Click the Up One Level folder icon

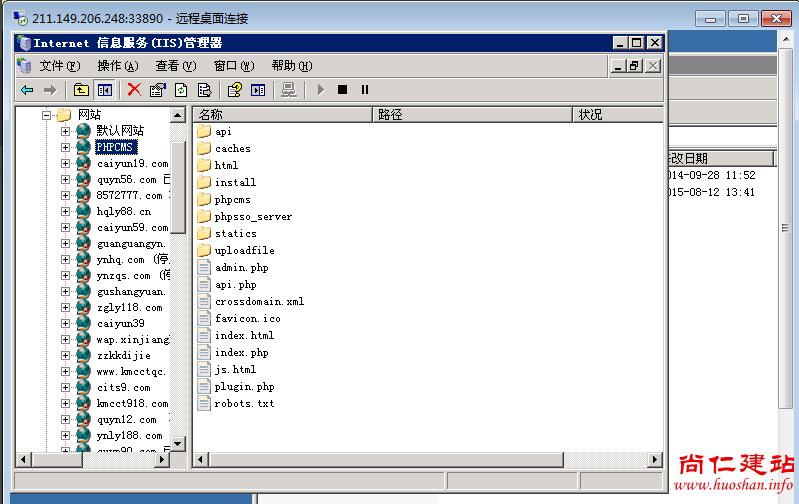[81, 90]
